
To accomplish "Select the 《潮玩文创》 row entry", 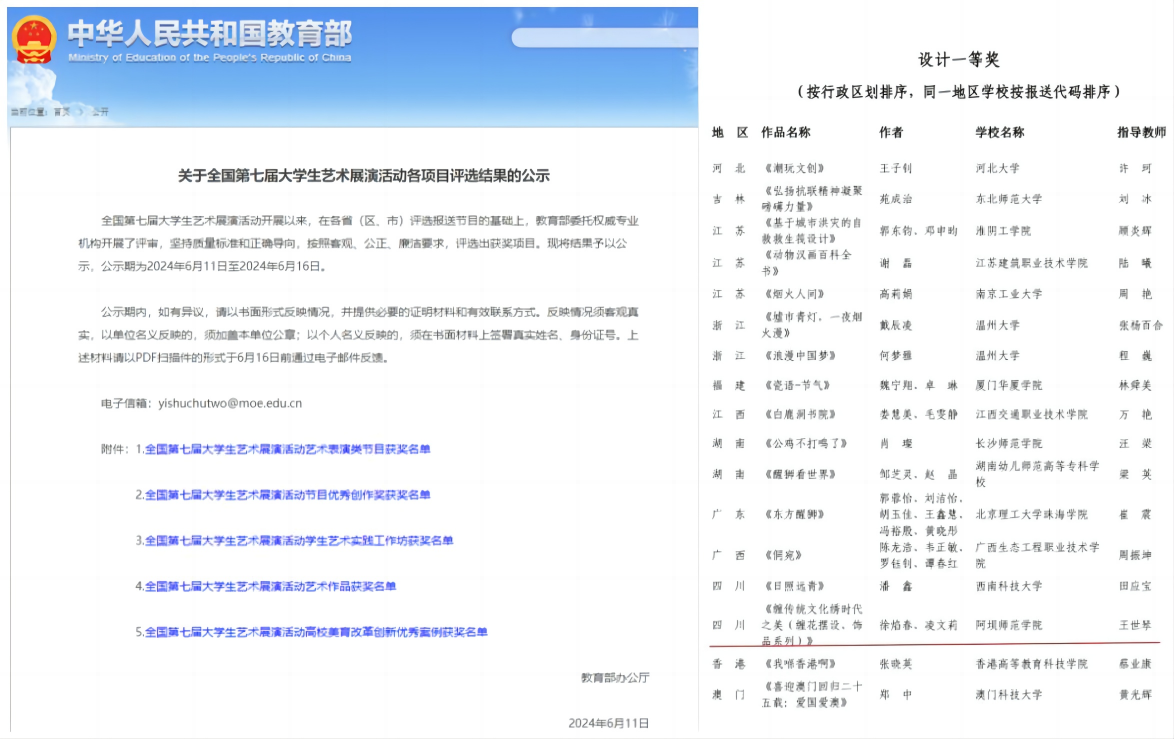I will point(794,168).
